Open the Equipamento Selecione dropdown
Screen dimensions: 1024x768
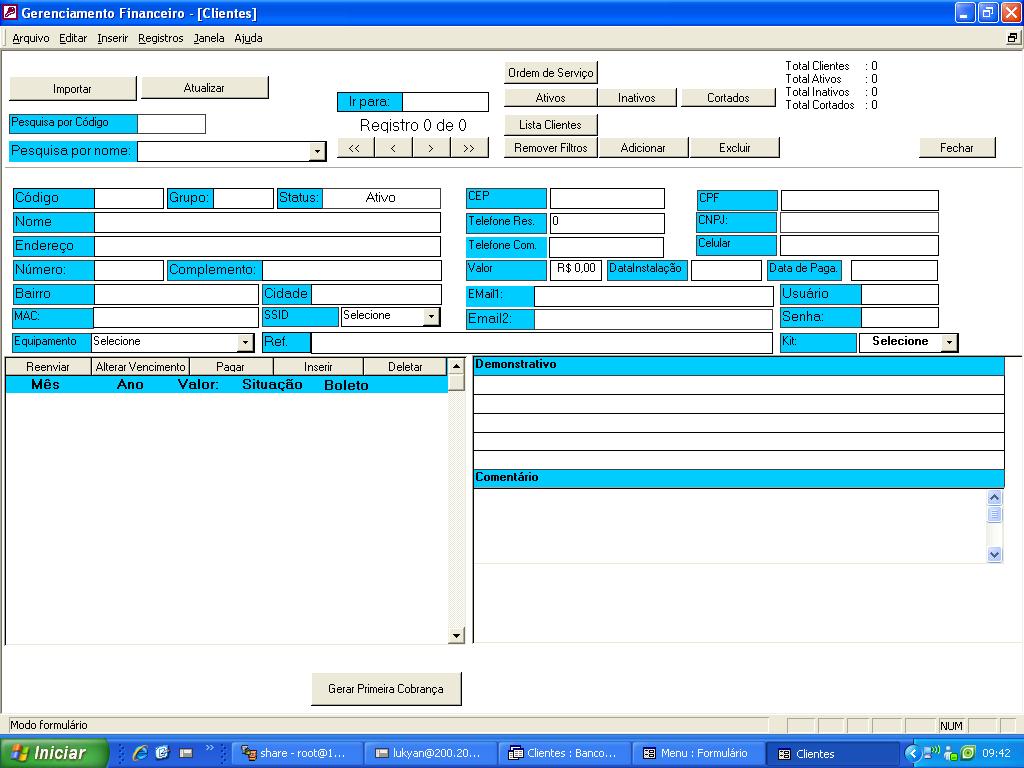(x=245, y=342)
